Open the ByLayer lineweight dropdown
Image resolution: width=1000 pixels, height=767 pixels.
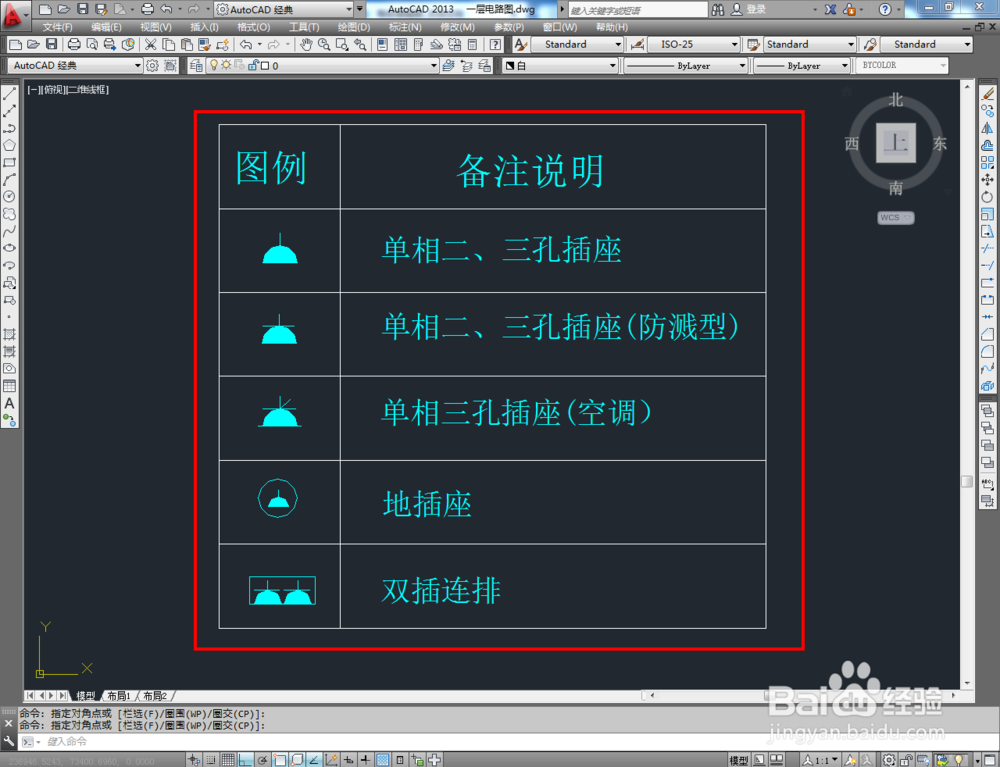tap(846, 63)
